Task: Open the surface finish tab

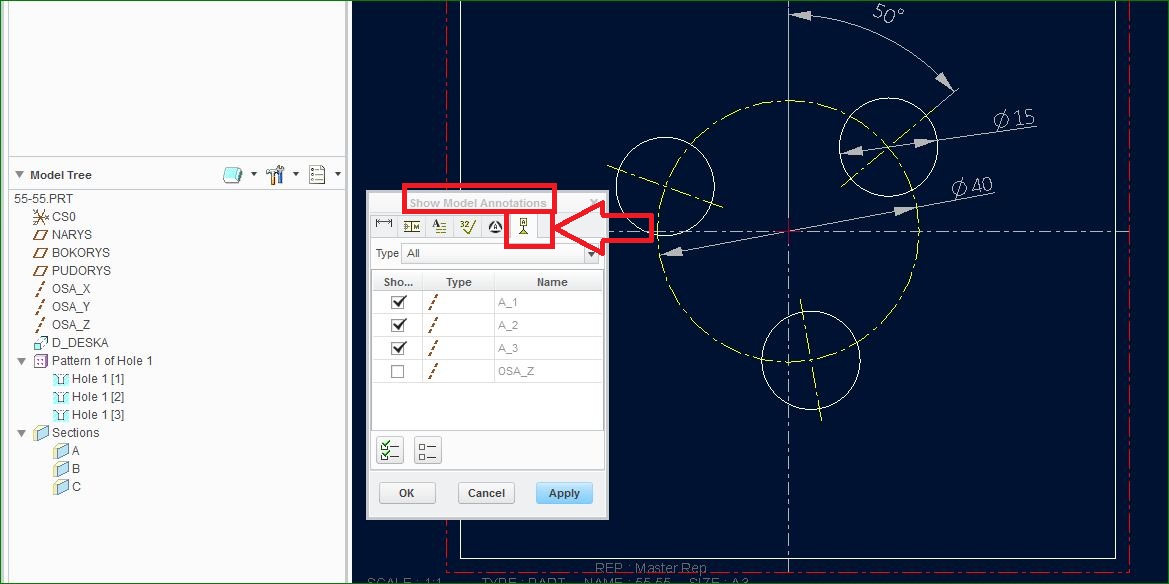Action: coord(467,226)
